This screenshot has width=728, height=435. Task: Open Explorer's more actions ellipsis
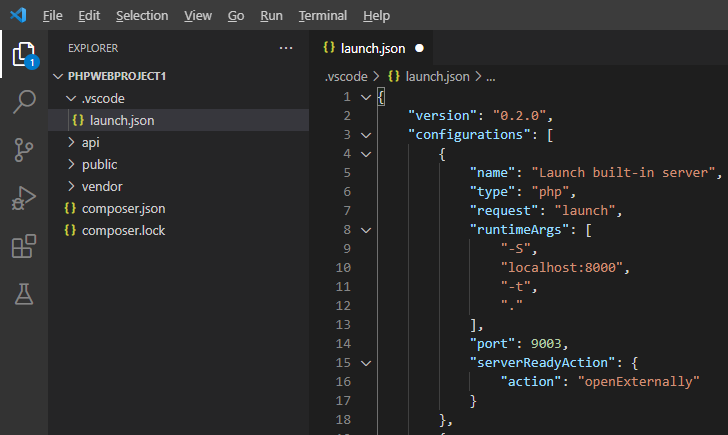286,48
